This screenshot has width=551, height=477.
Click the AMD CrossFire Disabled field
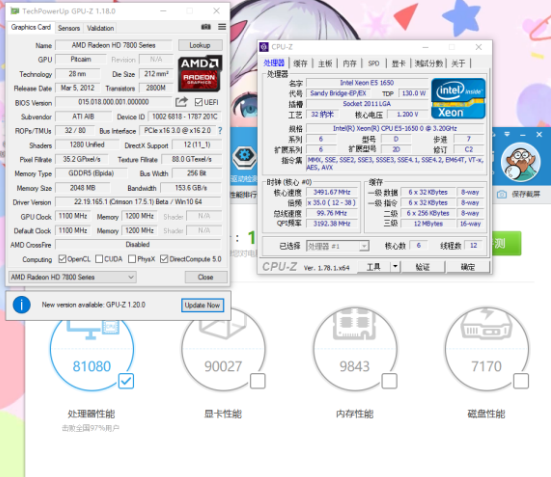click(138, 244)
